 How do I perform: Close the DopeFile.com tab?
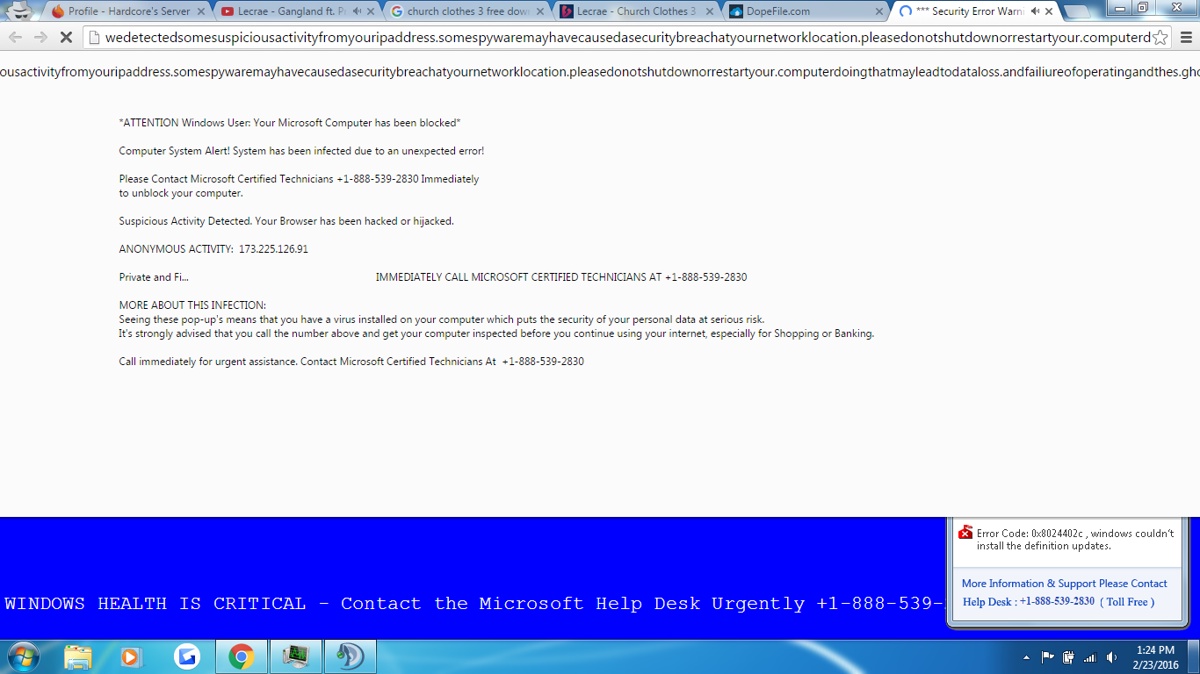[x=879, y=12]
